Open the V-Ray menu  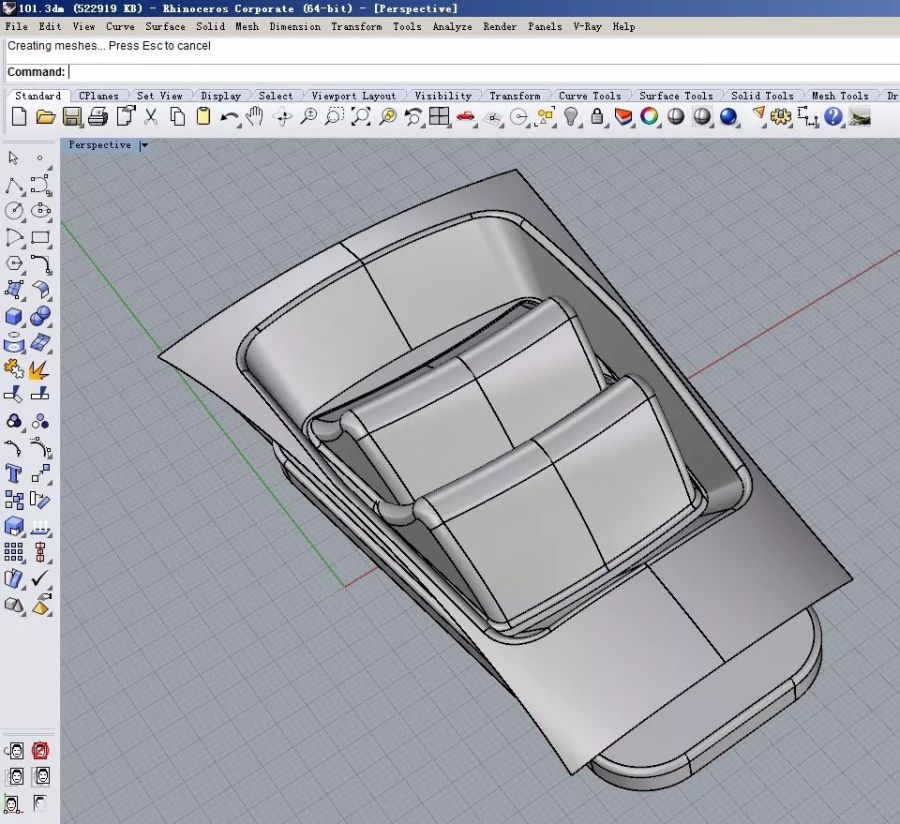[x=587, y=27]
